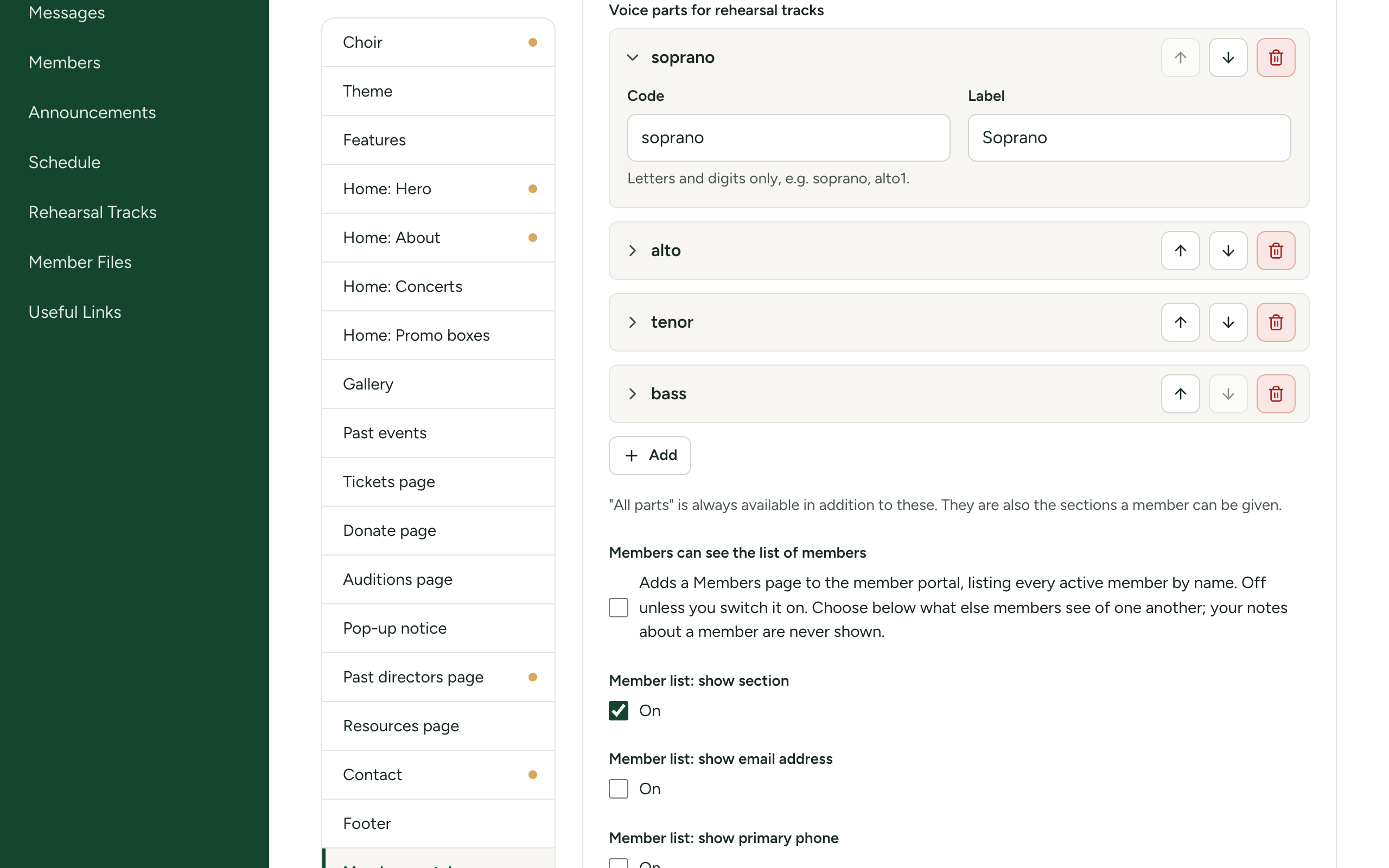1389x868 pixels.
Task: Open Home: Hero settings
Action: pos(438,189)
